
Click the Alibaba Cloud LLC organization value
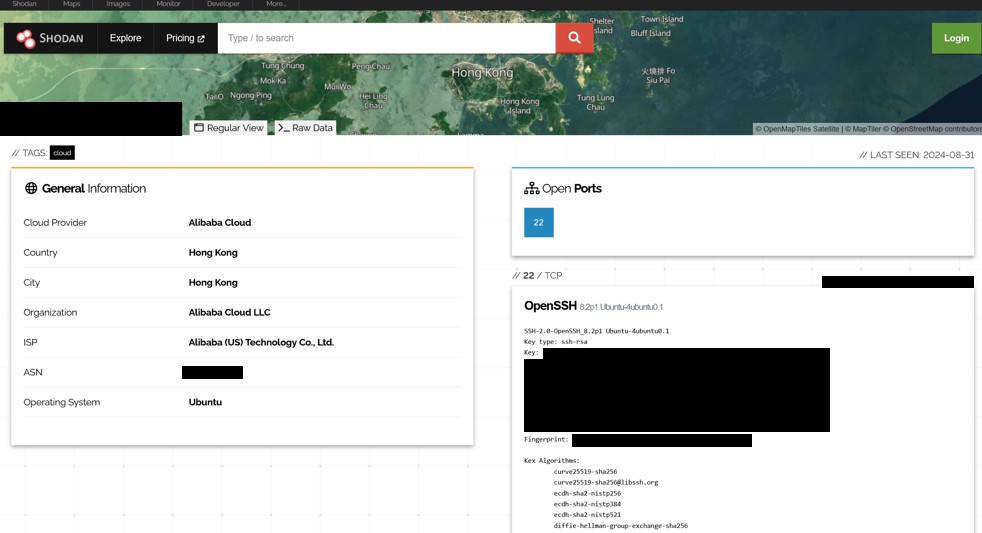point(229,312)
